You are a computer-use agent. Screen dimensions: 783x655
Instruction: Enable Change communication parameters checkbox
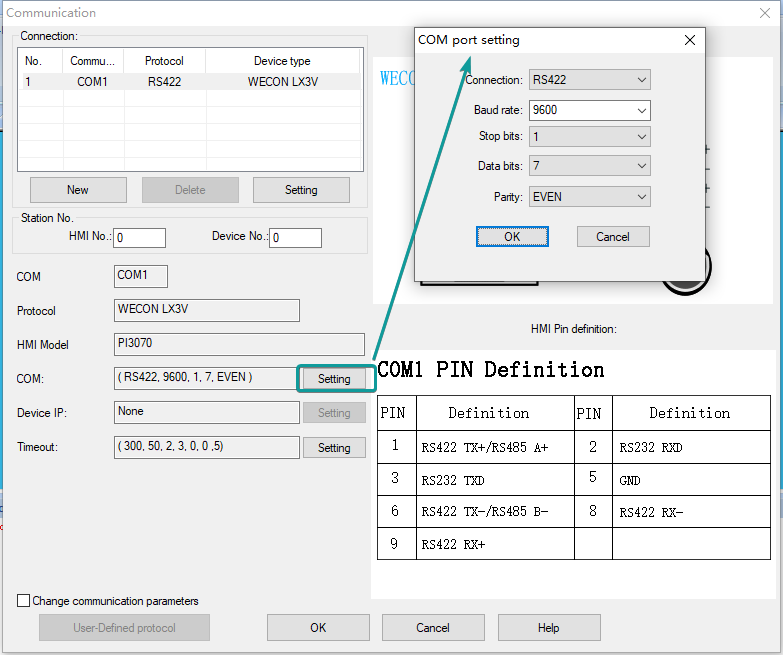pyautogui.click(x=24, y=601)
